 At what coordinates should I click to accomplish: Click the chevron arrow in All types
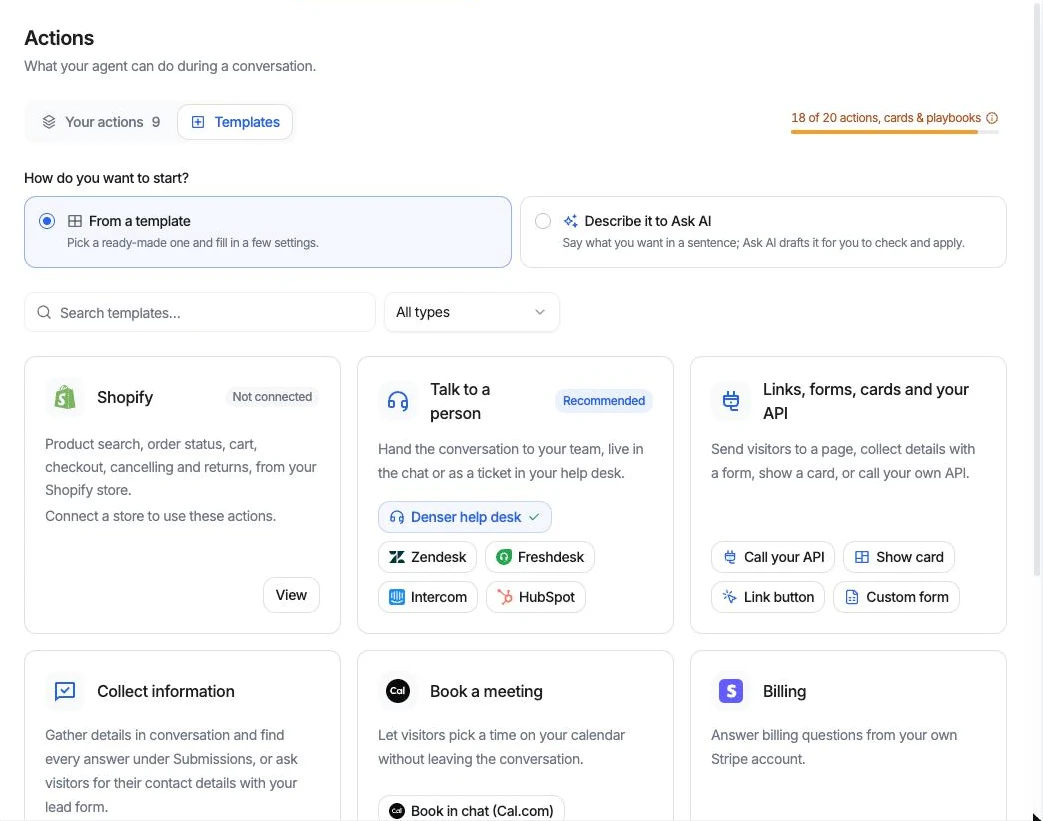(539, 312)
